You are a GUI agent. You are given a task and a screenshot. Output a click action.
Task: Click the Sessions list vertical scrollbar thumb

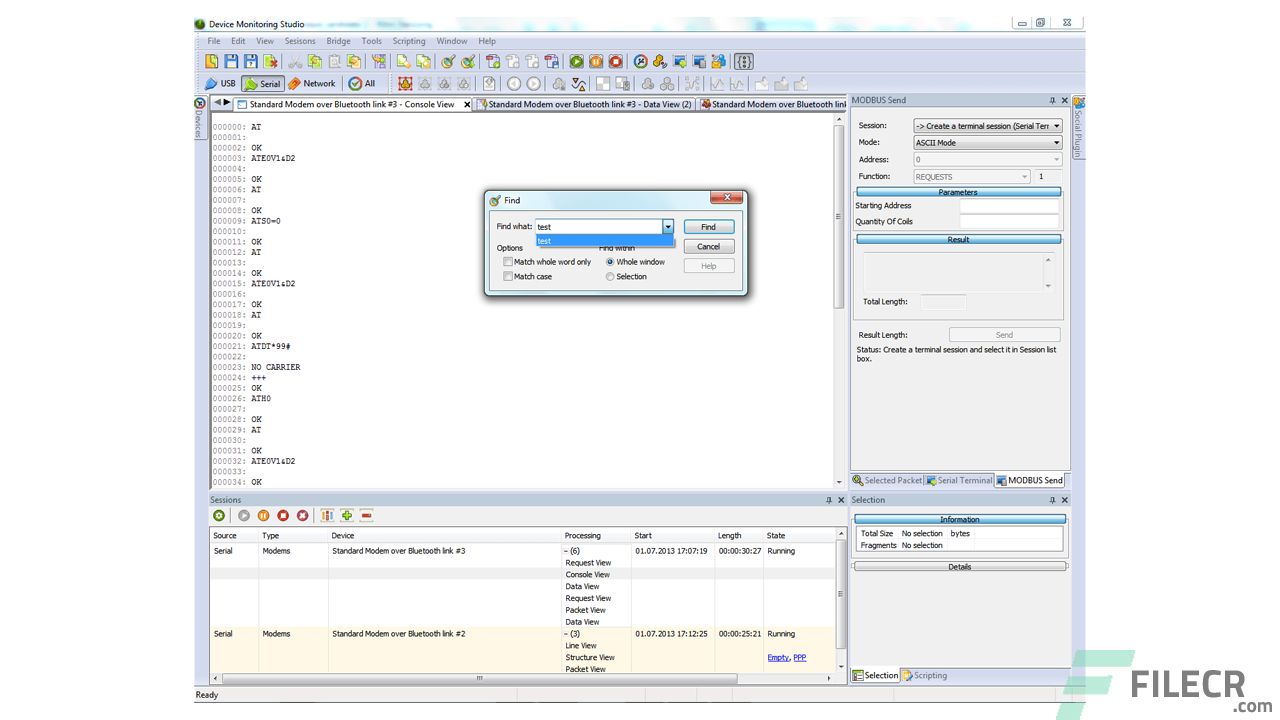pyautogui.click(x=840, y=596)
